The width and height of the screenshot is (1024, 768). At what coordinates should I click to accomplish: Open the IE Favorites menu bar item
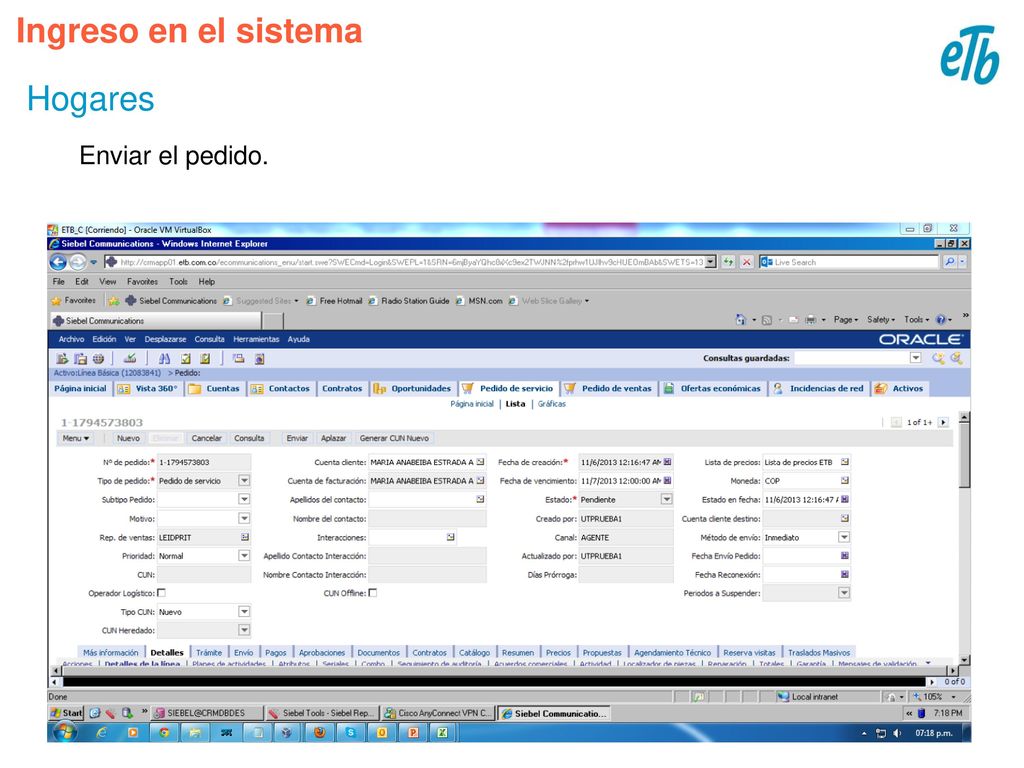coord(142,281)
